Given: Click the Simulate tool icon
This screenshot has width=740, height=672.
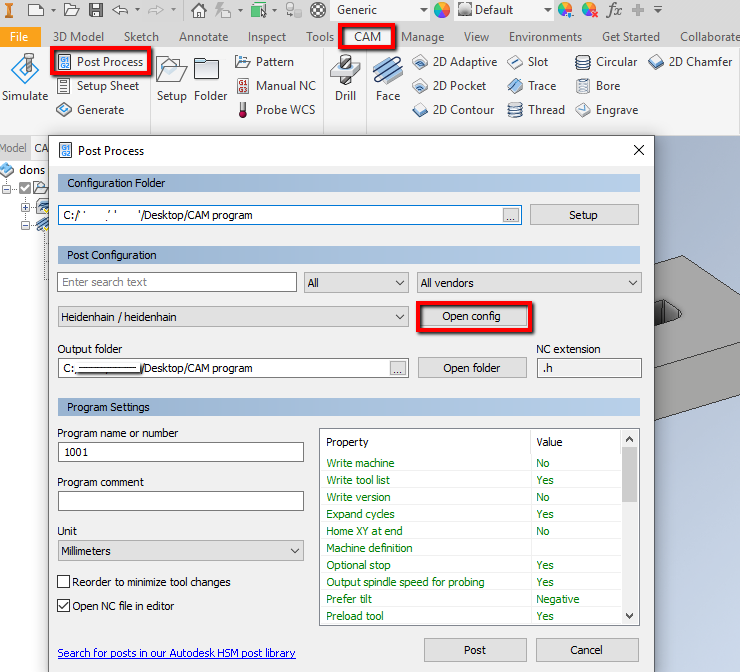Looking at the screenshot, I should point(25,69).
